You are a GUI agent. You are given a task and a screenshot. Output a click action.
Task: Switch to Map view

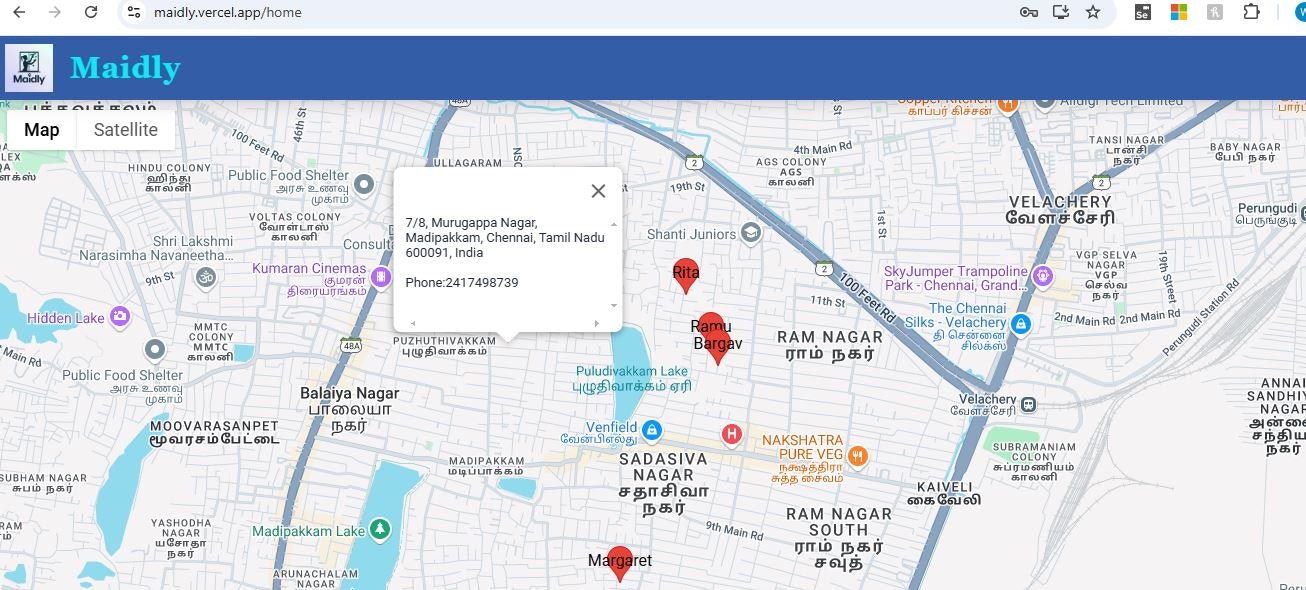[x=41, y=130]
